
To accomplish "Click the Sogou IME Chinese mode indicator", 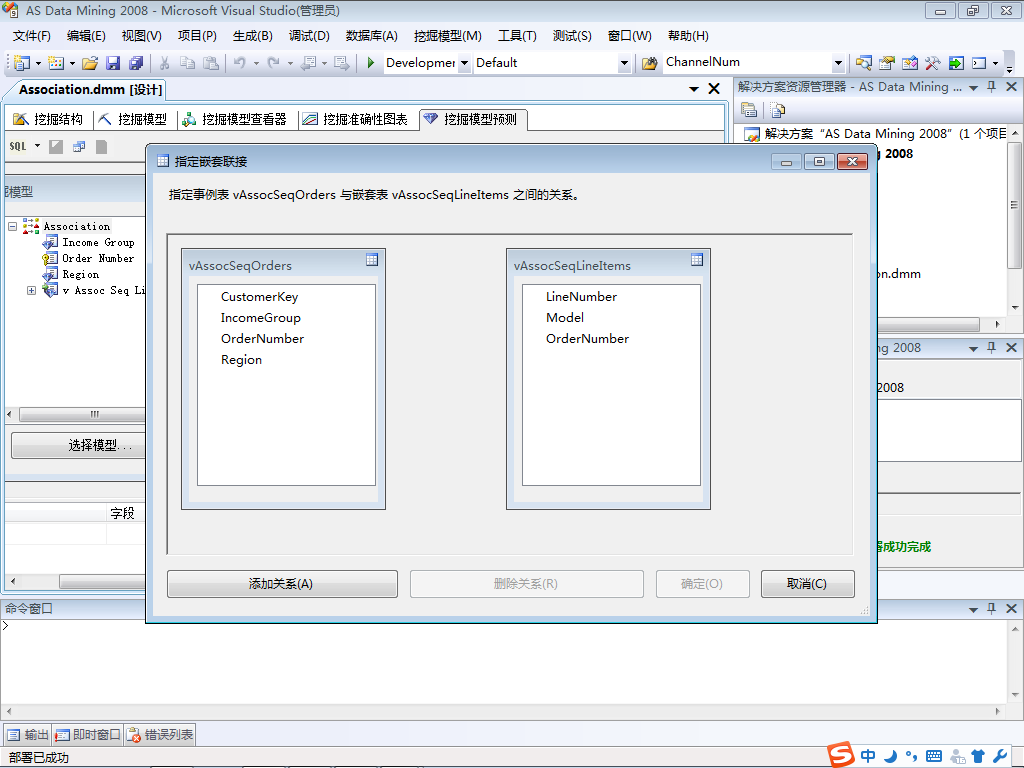I will [868, 756].
